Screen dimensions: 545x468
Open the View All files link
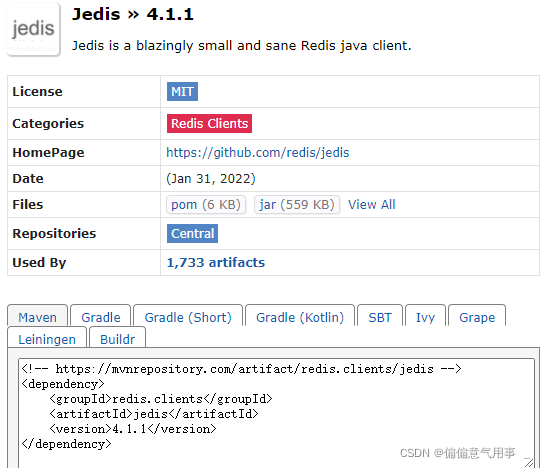coord(372,204)
